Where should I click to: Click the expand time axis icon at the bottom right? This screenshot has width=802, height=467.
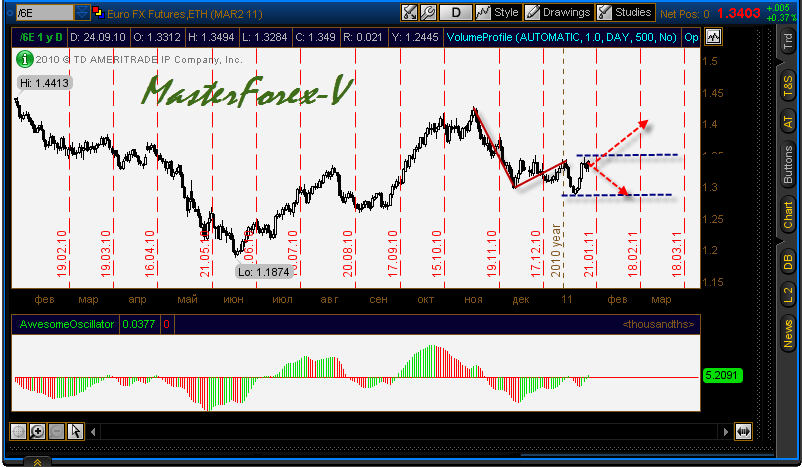[x=743, y=431]
